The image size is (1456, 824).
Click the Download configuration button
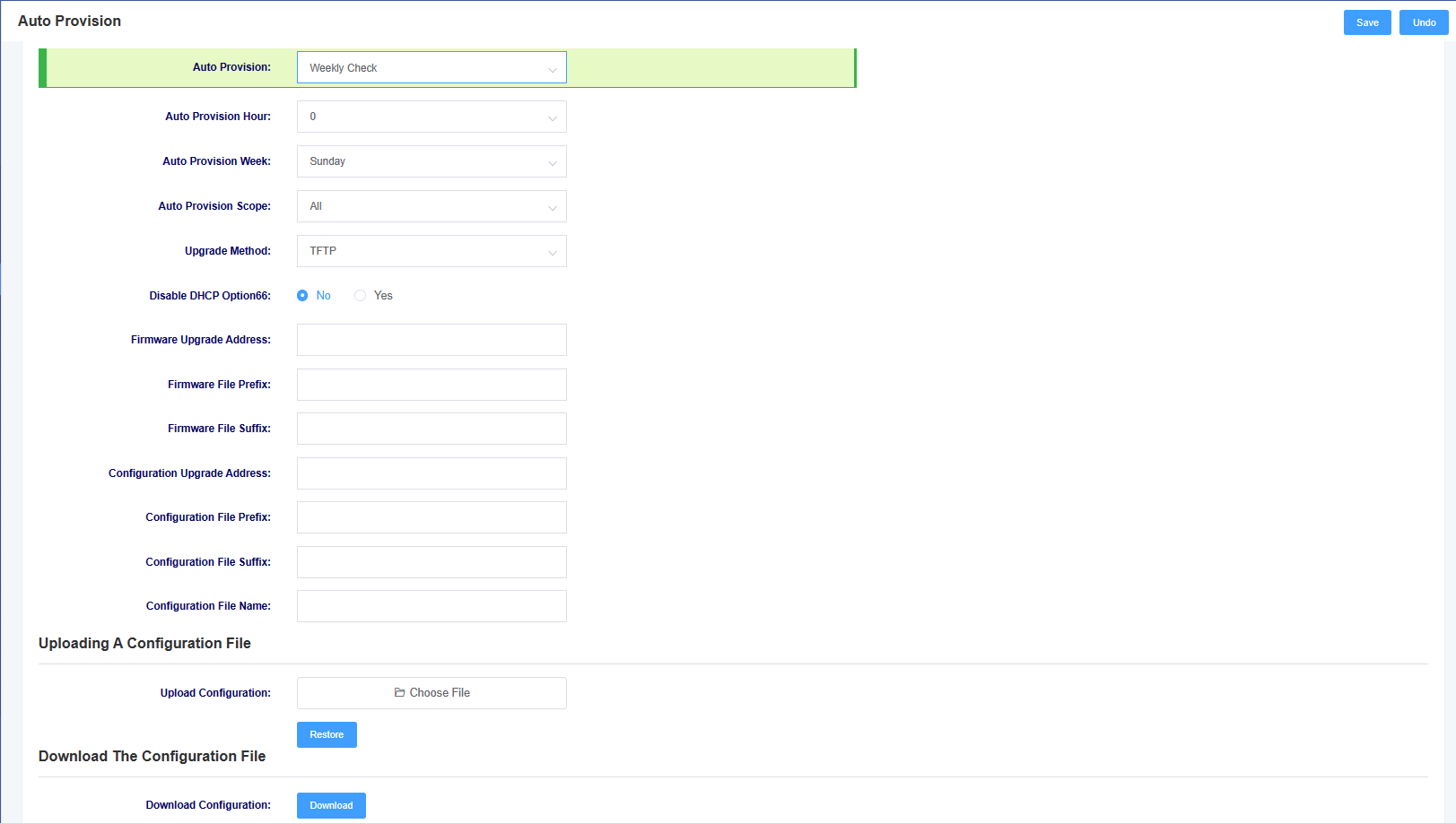331,805
